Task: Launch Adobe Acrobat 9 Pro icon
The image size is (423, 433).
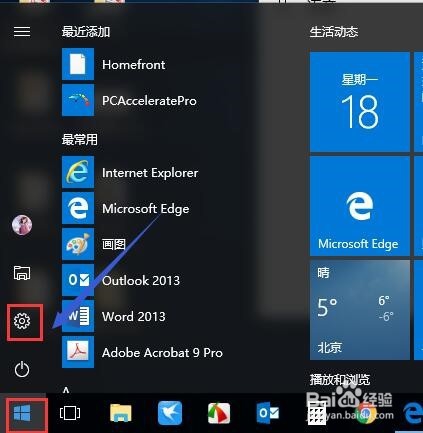Action: (78, 352)
